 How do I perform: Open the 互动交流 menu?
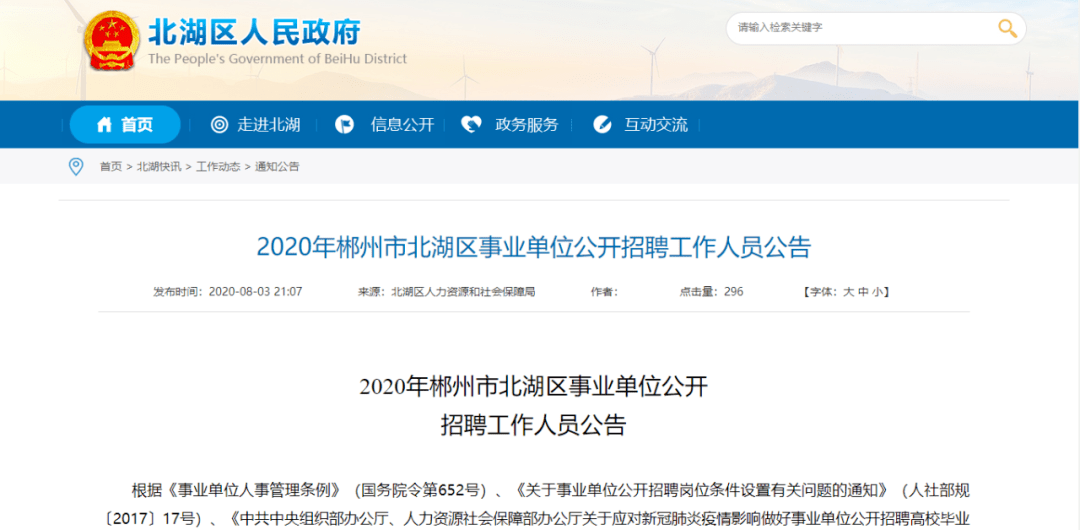(656, 125)
